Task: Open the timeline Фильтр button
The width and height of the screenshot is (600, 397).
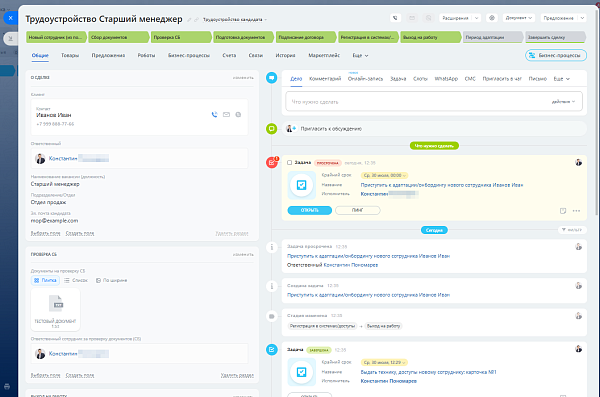Action: (x=572, y=230)
